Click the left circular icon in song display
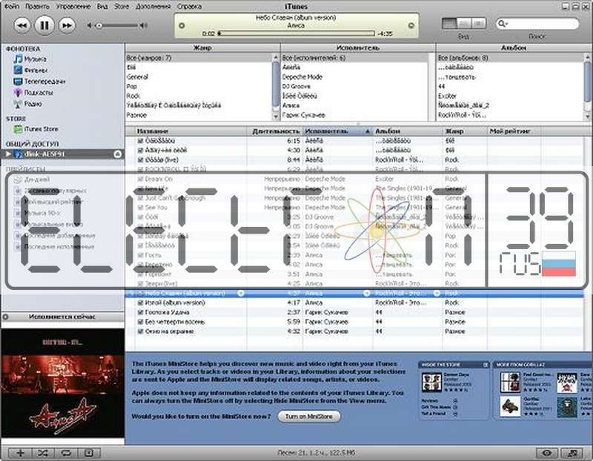Image resolution: width=593 pixels, height=461 pixels. 182,25
